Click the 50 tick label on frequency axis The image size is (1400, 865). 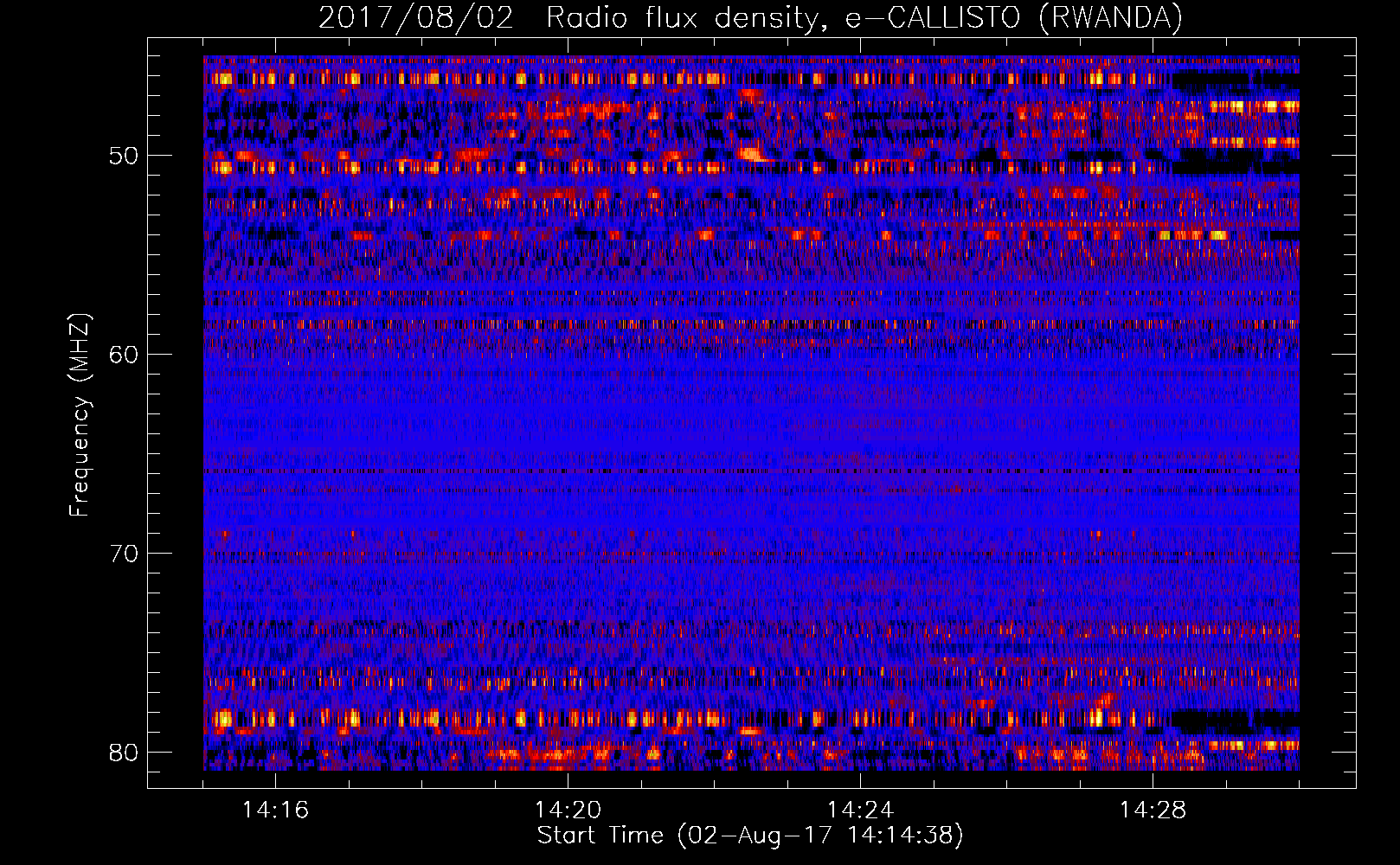click(x=123, y=156)
